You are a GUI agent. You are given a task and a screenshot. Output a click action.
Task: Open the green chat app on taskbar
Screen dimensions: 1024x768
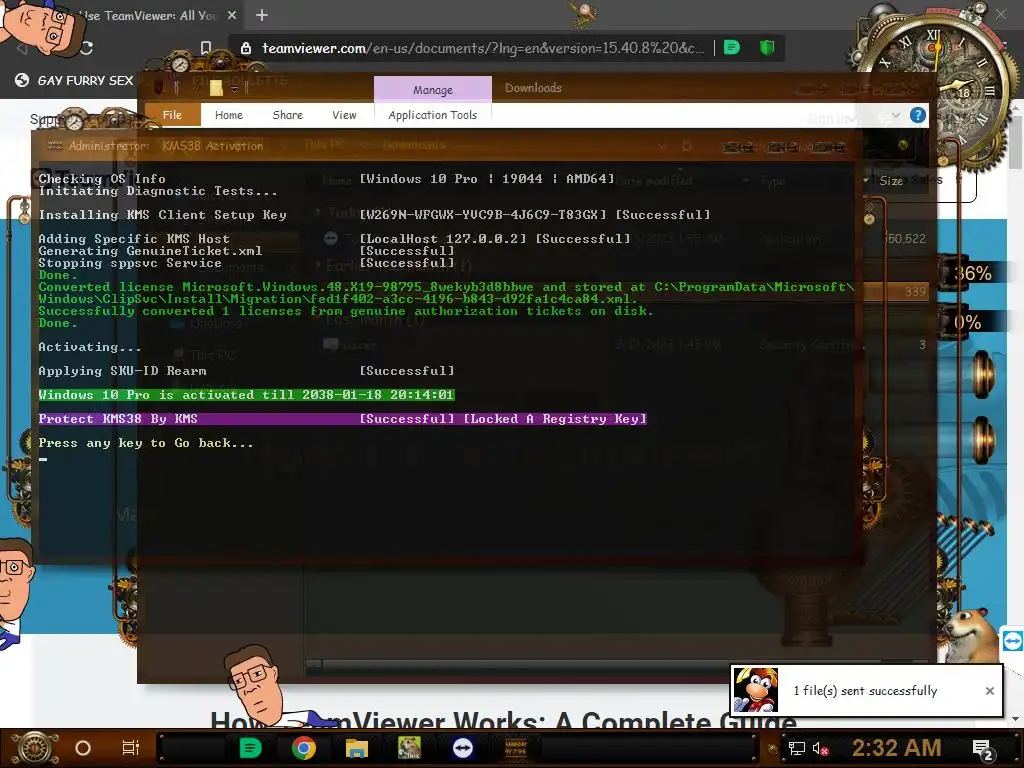coord(250,748)
